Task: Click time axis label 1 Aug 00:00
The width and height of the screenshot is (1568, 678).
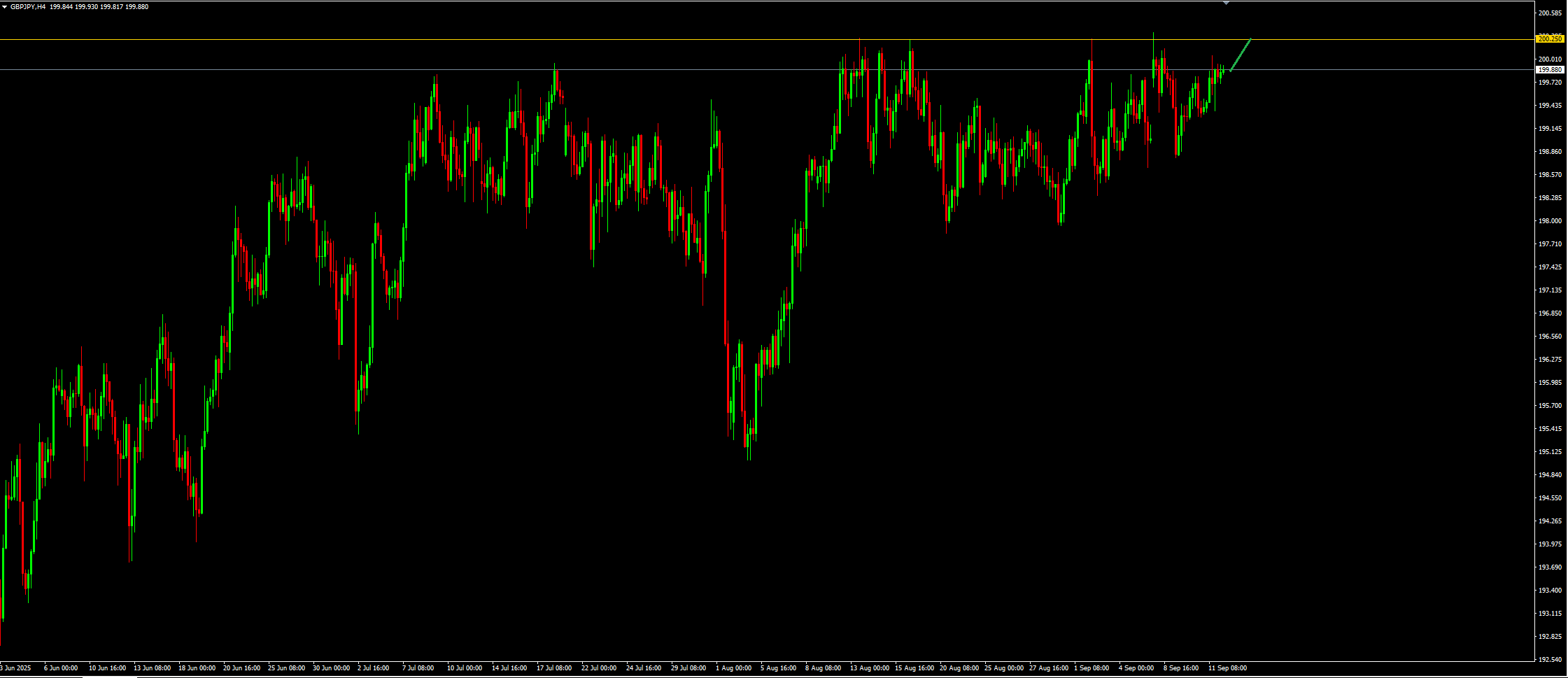Action: 733,668
